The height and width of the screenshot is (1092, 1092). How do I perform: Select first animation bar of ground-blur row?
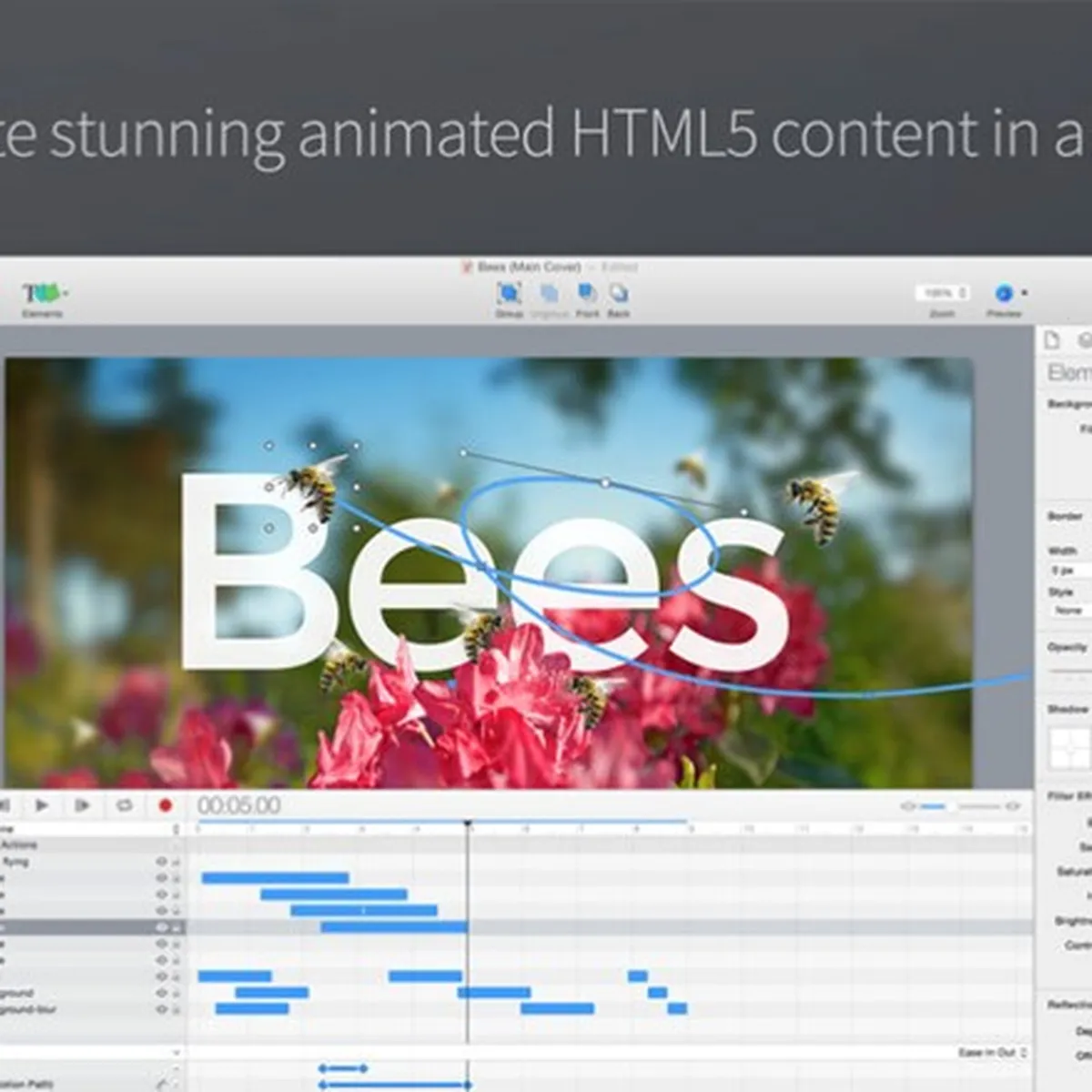pyautogui.click(x=252, y=1008)
